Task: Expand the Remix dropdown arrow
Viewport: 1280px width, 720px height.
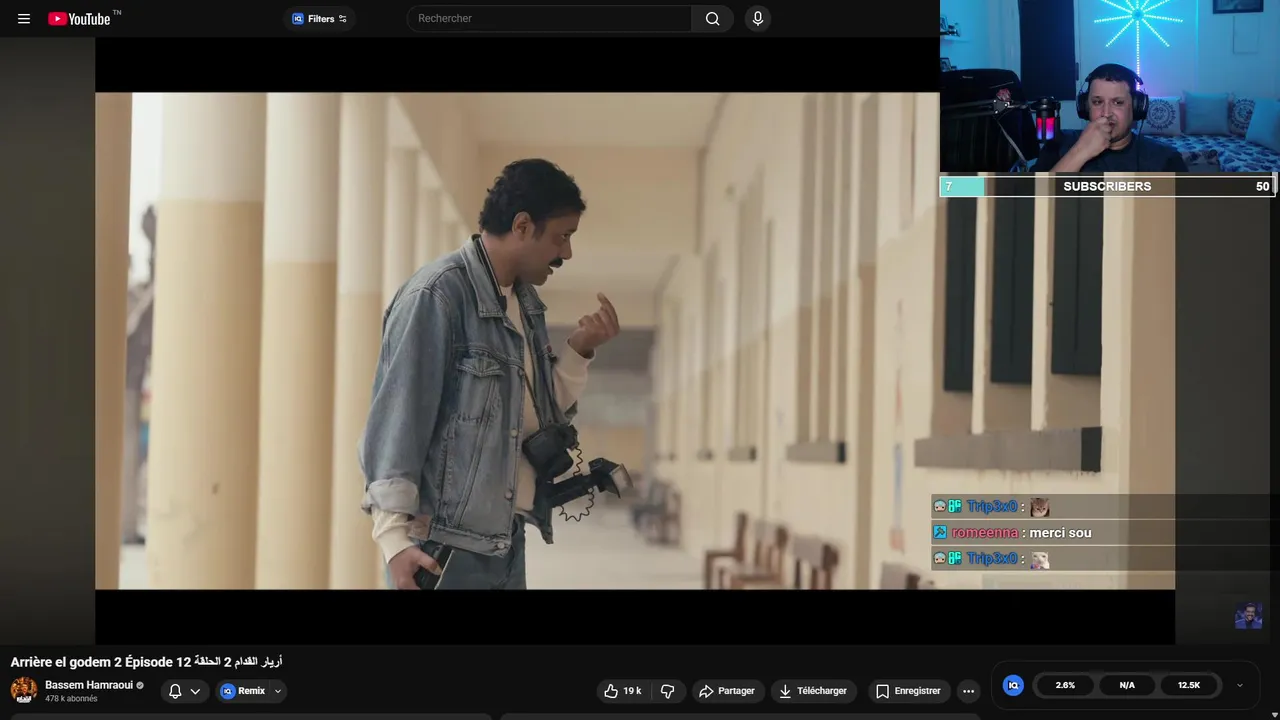Action: [278, 691]
